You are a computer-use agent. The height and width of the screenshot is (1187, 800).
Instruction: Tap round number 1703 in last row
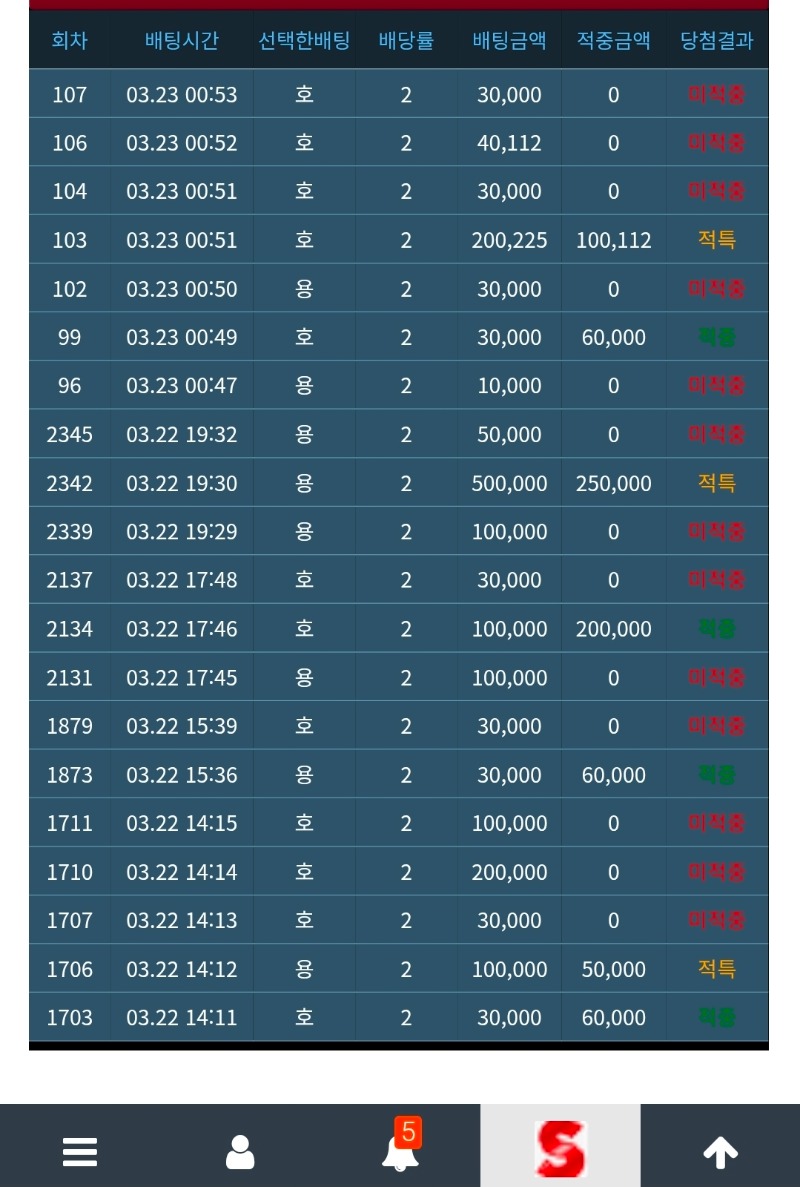(x=69, y=1017)
